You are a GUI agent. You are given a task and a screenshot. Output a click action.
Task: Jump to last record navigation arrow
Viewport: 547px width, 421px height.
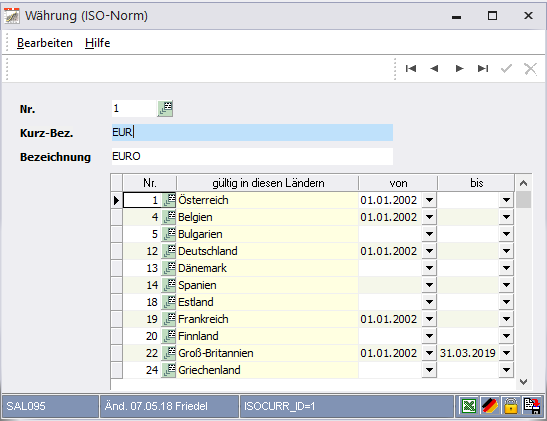pos(483,68)
